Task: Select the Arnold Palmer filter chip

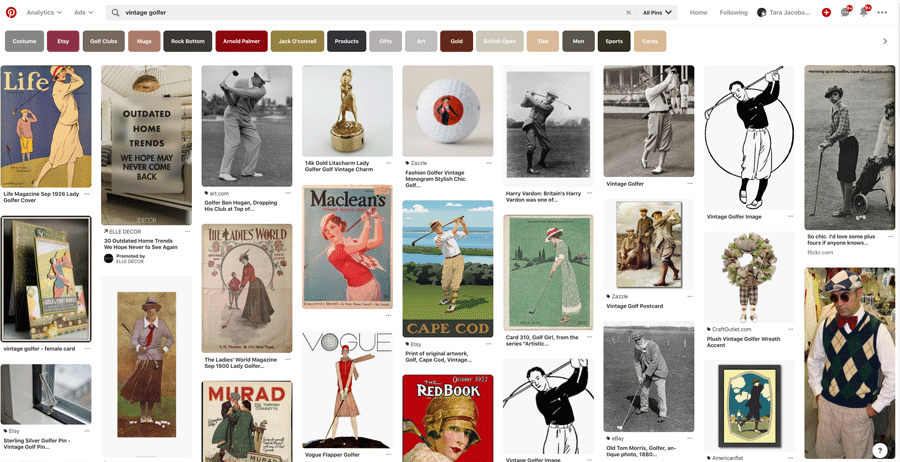Action: 242,41
